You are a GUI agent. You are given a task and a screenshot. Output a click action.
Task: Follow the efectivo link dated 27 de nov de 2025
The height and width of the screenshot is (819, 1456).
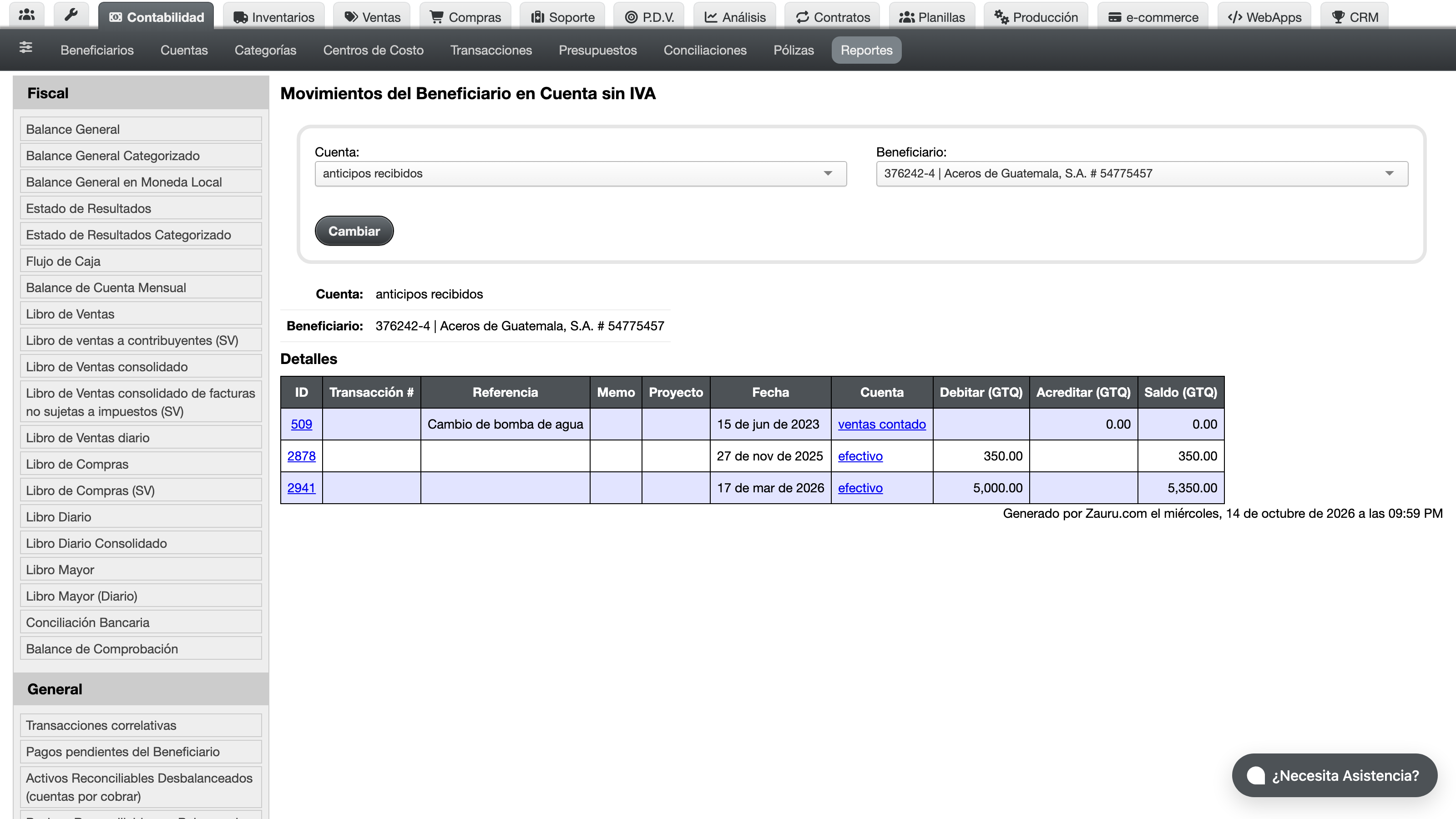click(x=860, y=456)
